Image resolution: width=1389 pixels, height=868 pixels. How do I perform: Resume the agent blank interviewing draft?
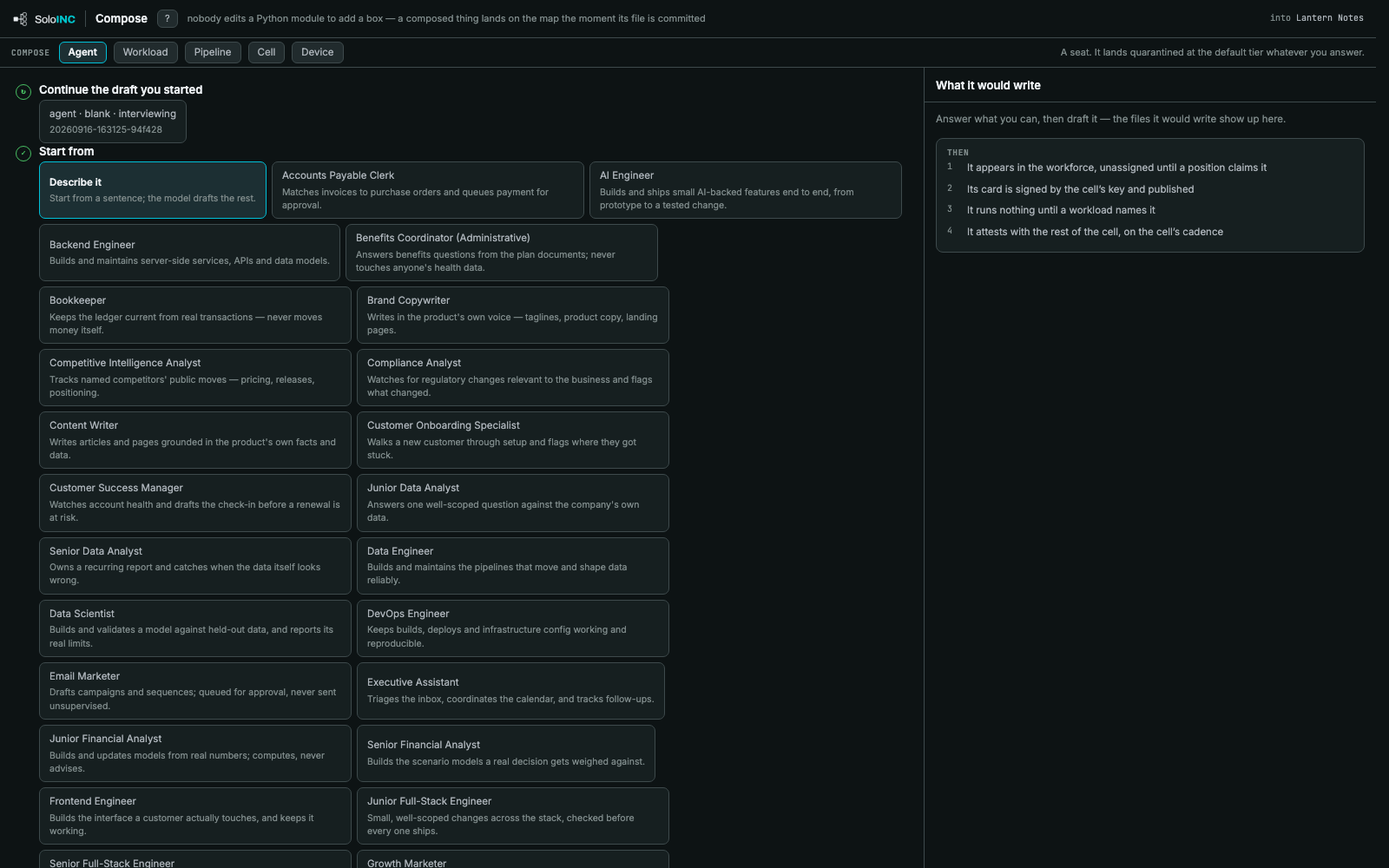point(113,122)
